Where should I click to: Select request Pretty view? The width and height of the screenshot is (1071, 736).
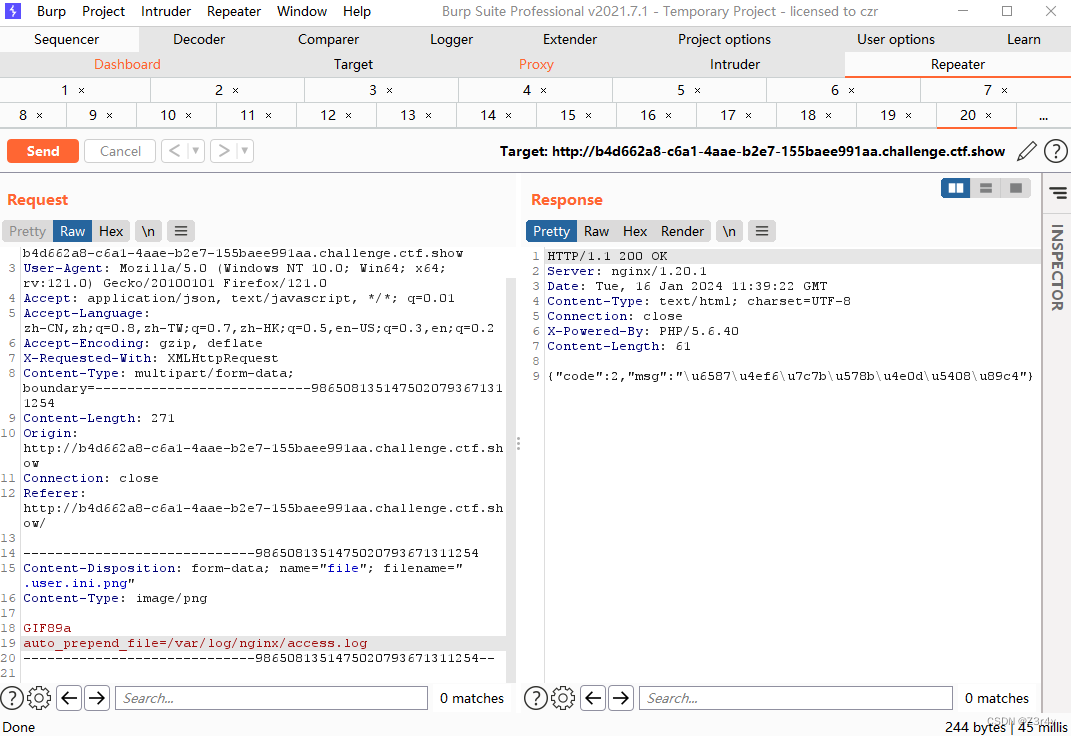pos(27,231)
